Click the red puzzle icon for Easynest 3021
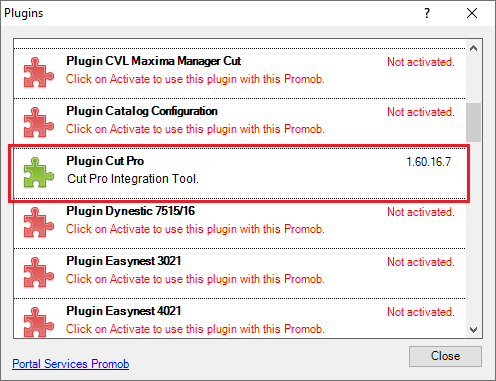The width and height of the screenshot is (496, 381). pos(39,272)
